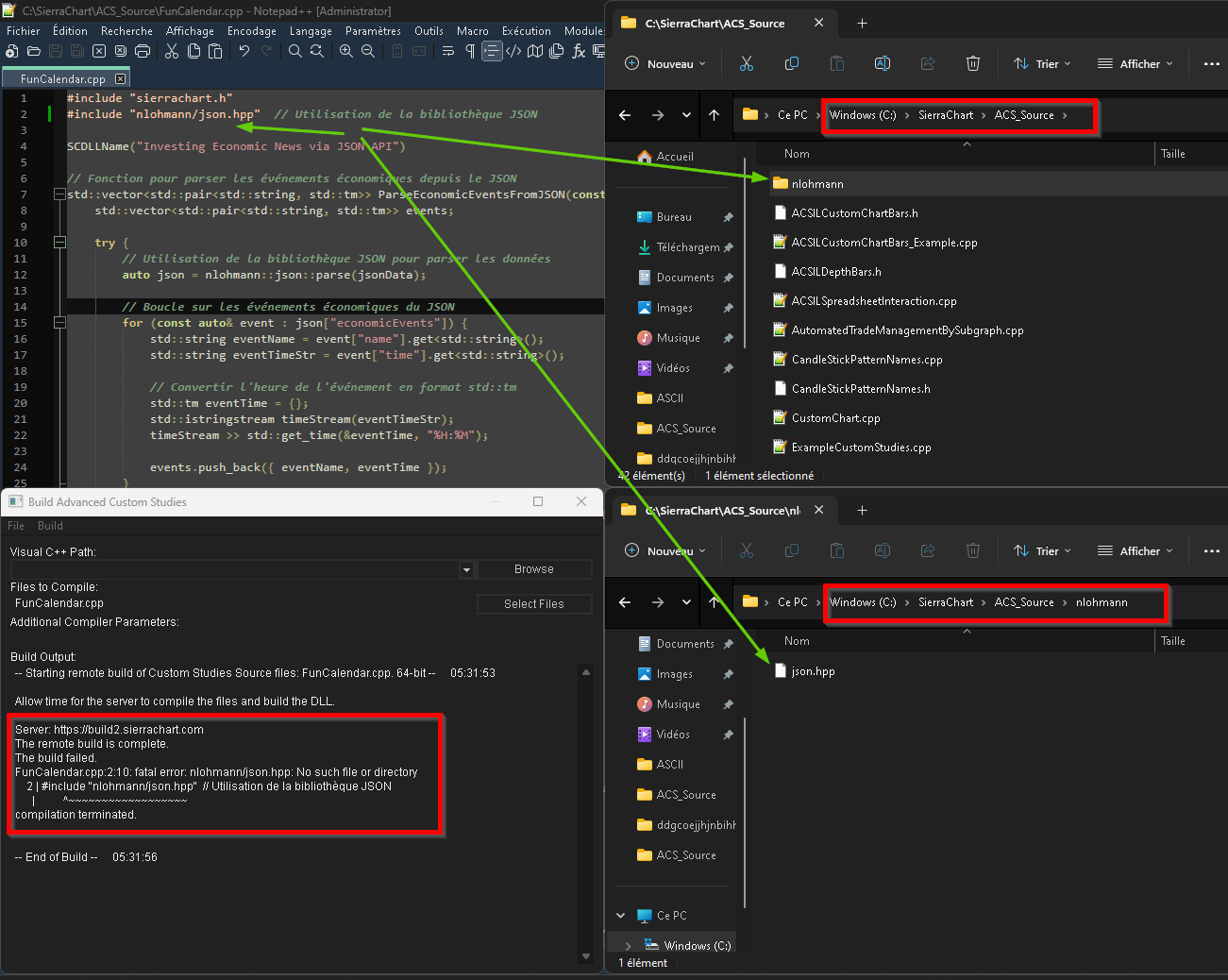The height and width of the screenshot is (980, 1228).
Task: Open the Exécution menu in Notepad++
Action: click(527, 31)
